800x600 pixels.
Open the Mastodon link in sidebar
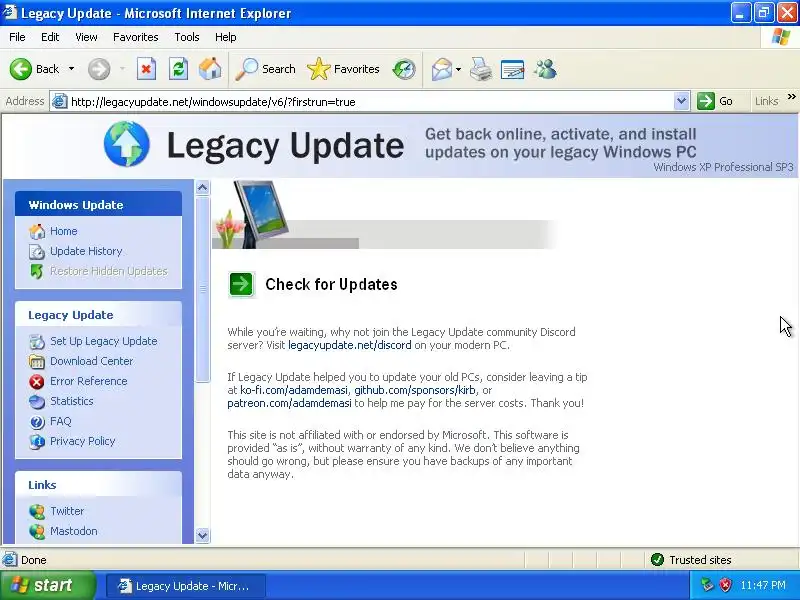click(74, 531)
